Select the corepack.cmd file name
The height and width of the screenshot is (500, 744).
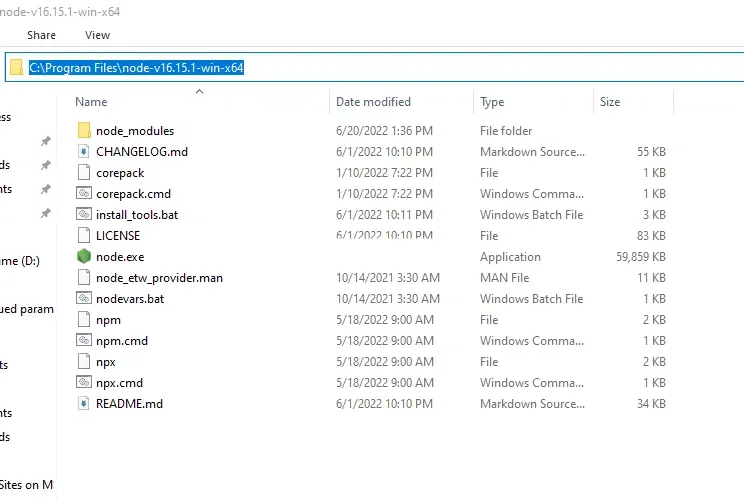point(133,194)
